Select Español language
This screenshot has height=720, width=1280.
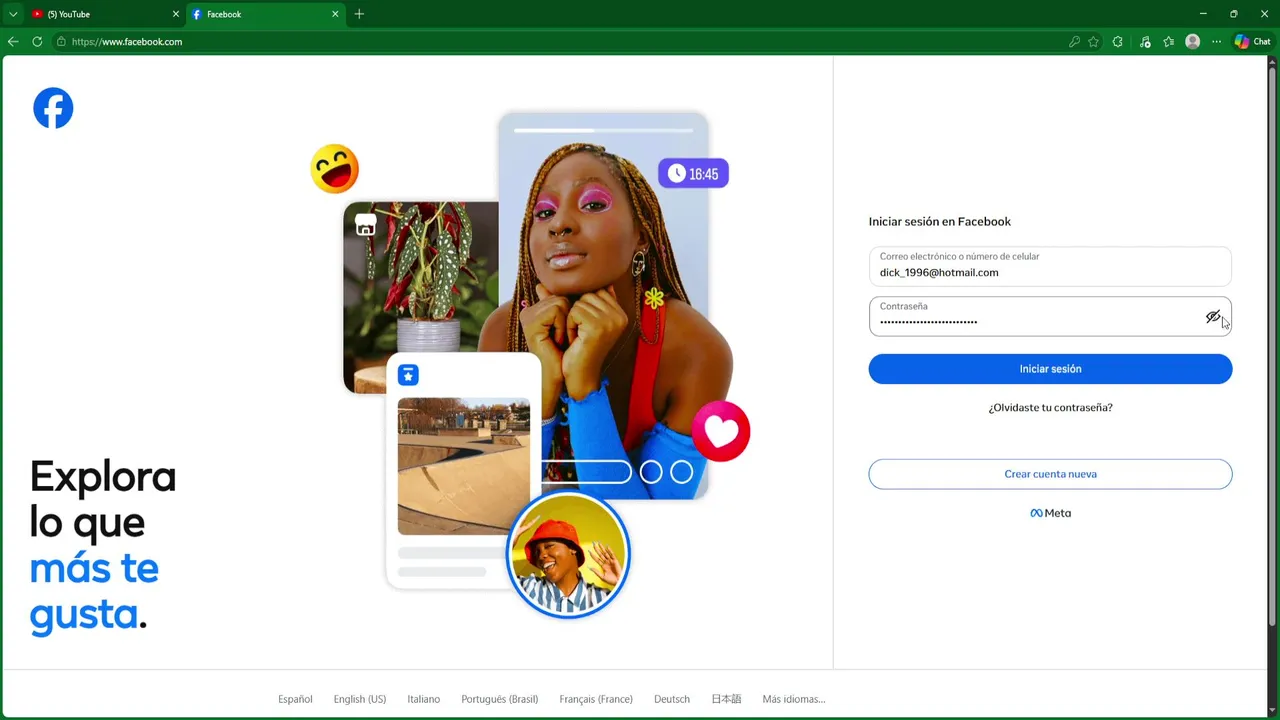pos(295,699)
